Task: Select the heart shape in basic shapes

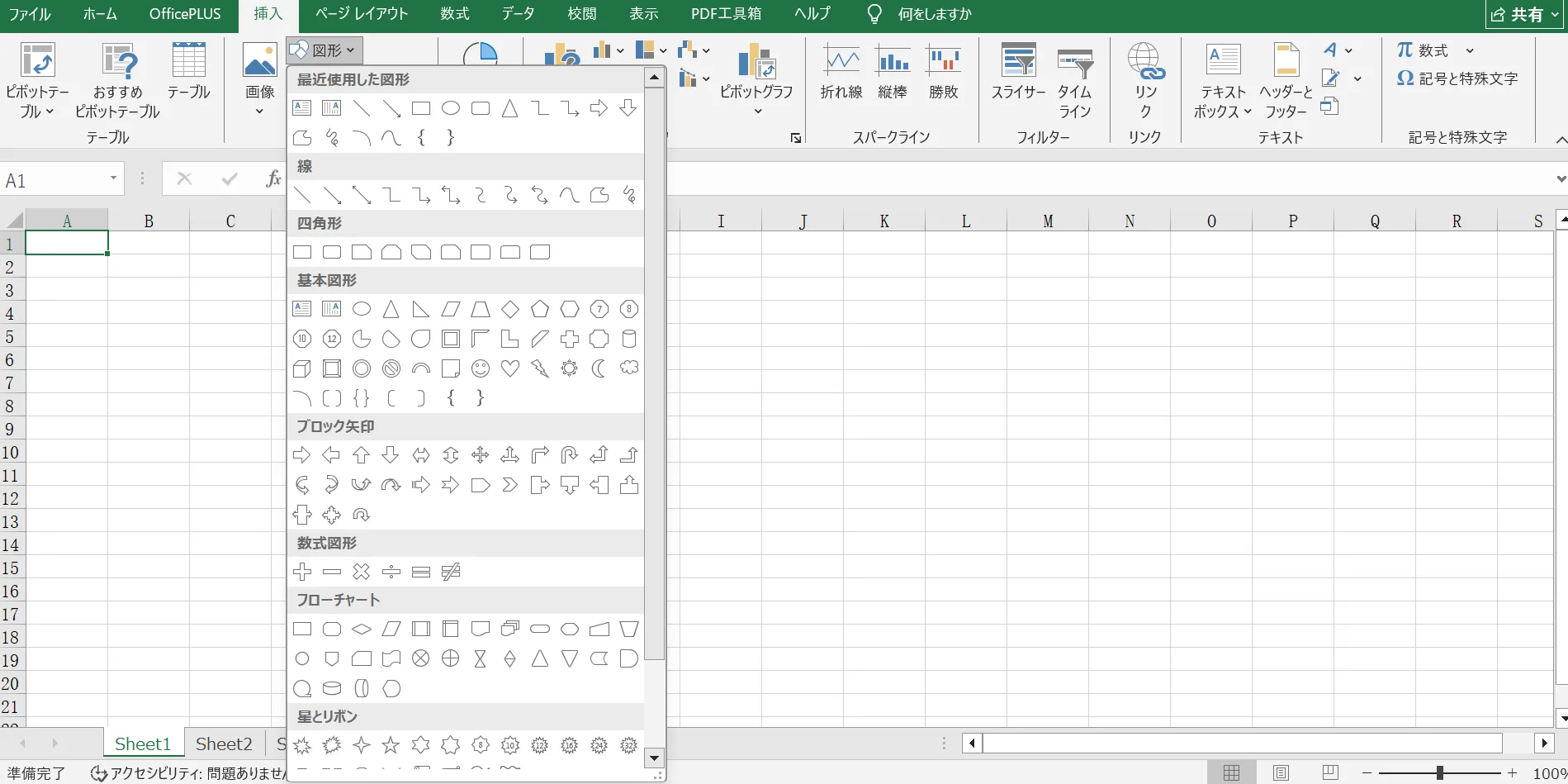Action: [510, 368]
